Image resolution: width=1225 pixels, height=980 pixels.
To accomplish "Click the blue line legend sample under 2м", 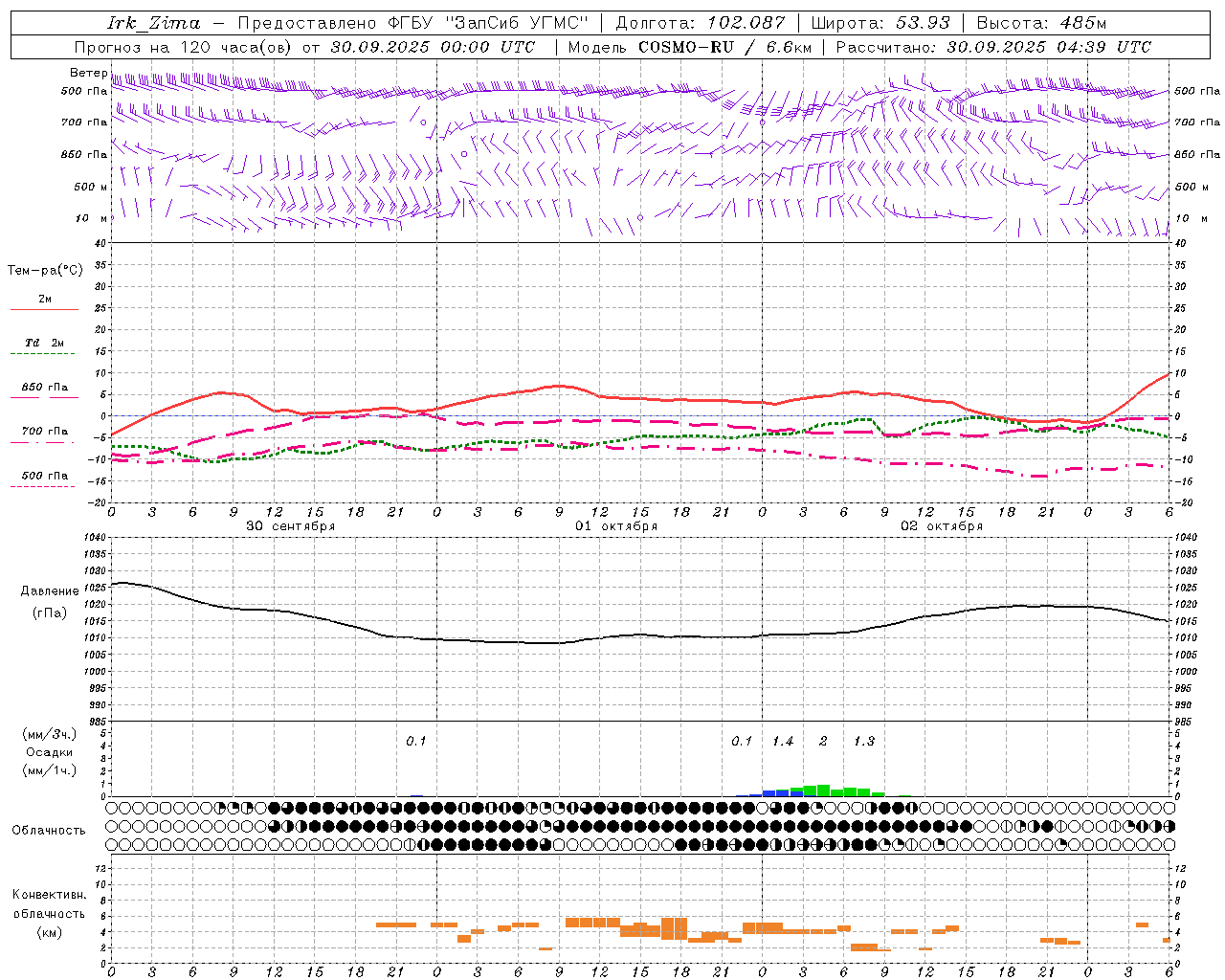I will point(44,310).
